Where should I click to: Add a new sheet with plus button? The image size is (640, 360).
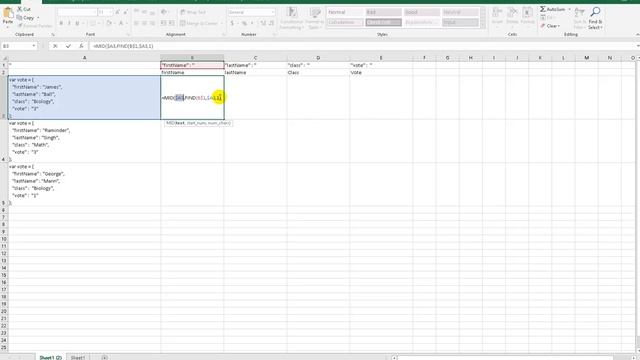[104, 358]
